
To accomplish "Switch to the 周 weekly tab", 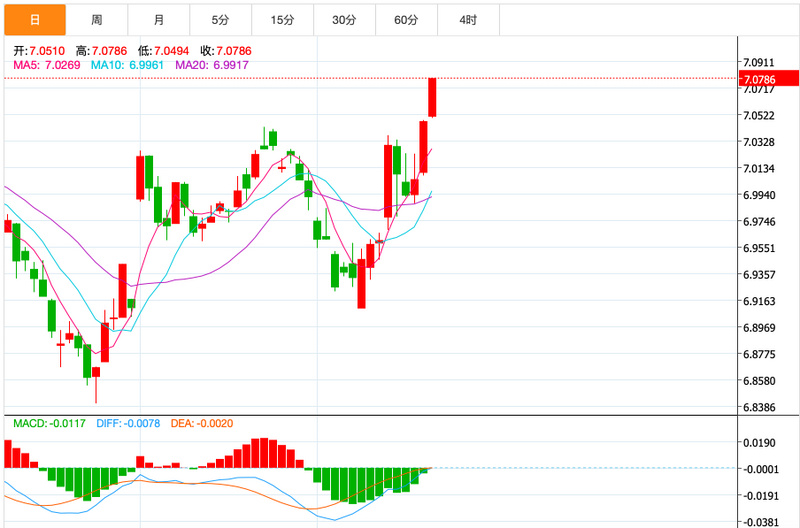I will 97,20.
